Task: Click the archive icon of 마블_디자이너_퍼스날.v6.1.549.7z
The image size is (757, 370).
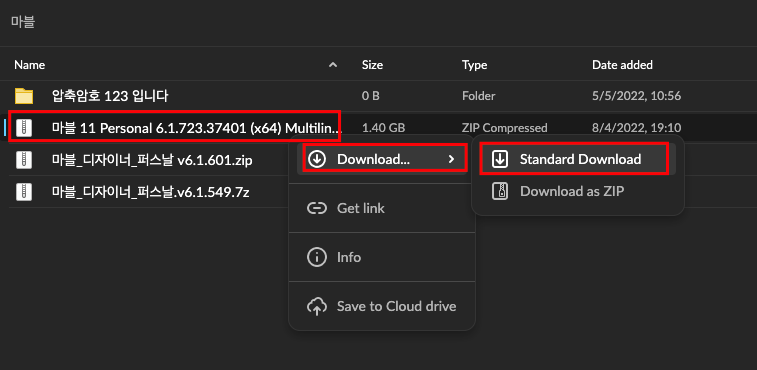Action: point(24,192)
